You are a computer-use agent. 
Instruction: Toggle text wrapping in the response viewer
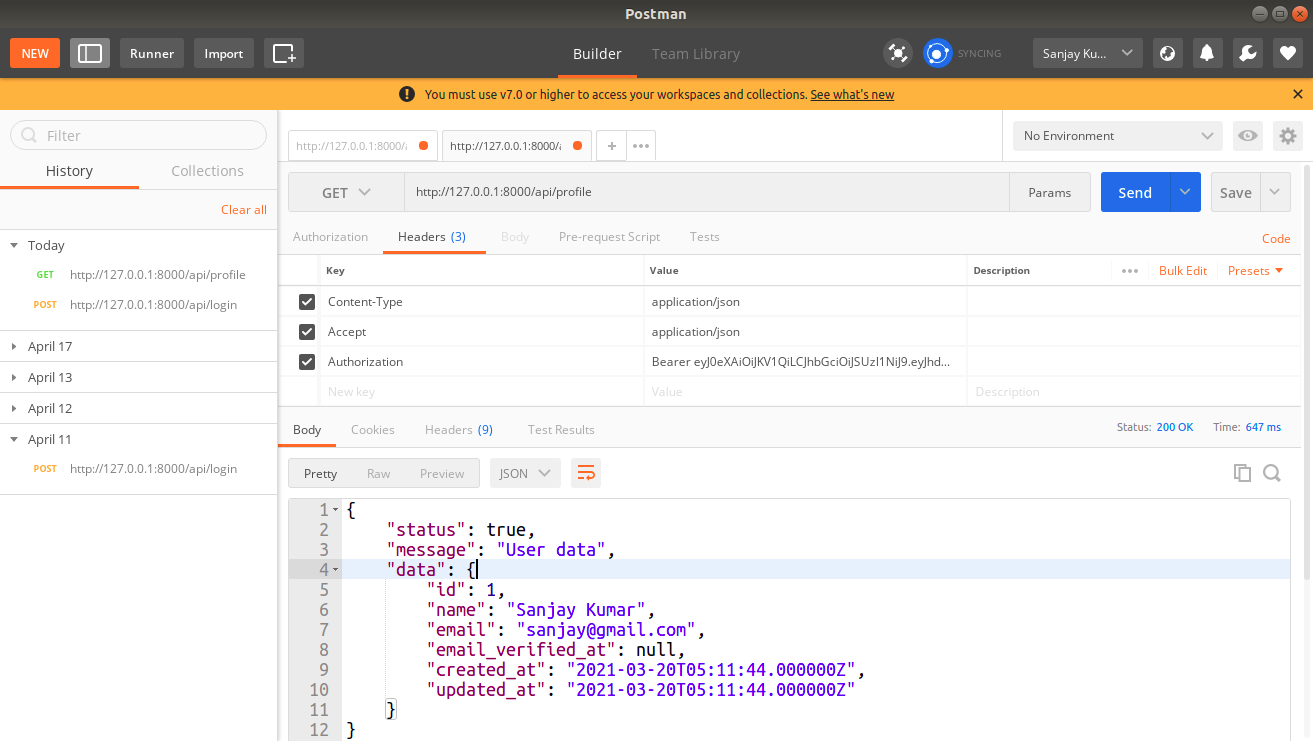point(586,472)
